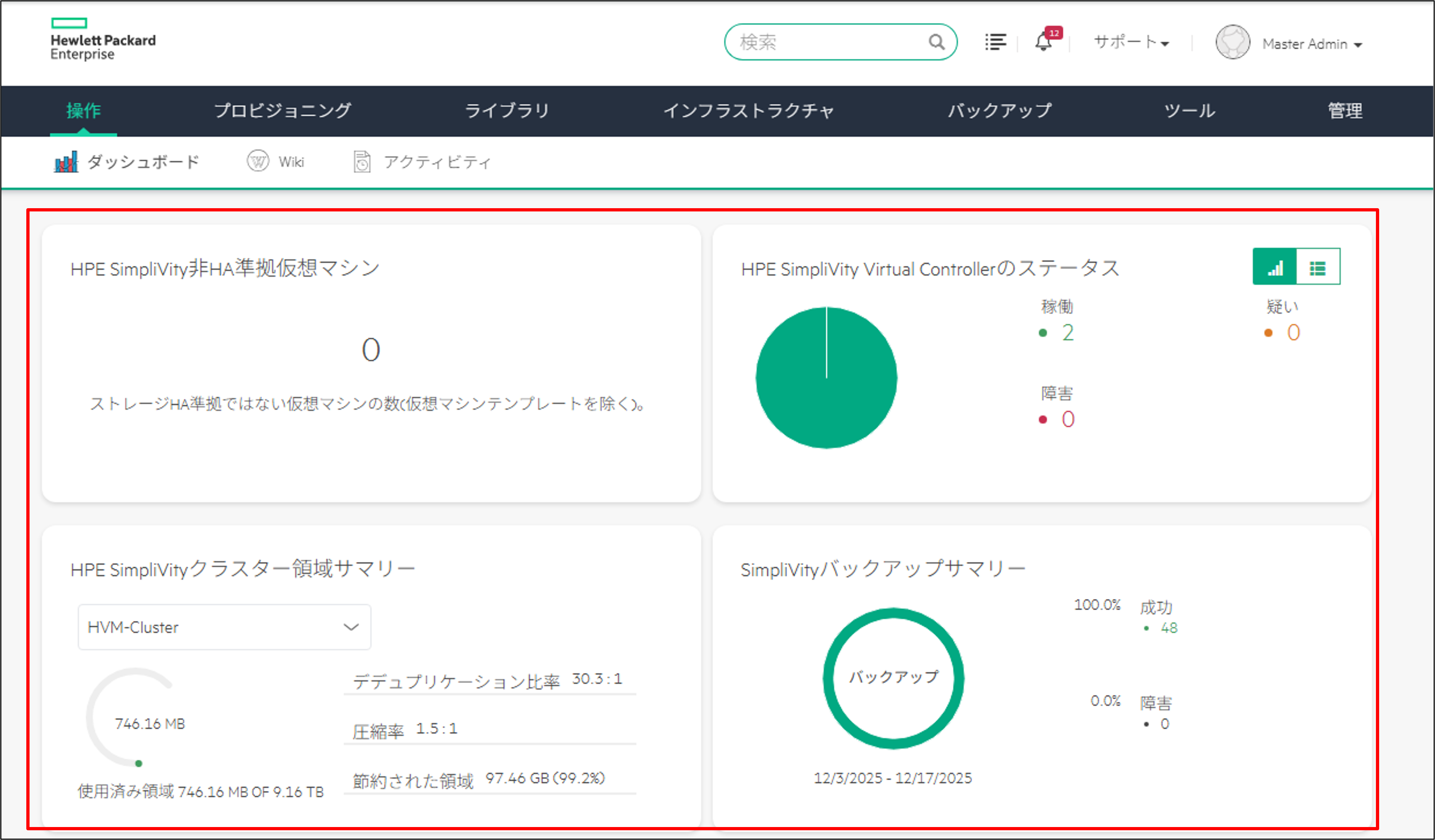Click the アクティビティ document icon
This screenshot has height=840, width=1435.
coord(362,162)
